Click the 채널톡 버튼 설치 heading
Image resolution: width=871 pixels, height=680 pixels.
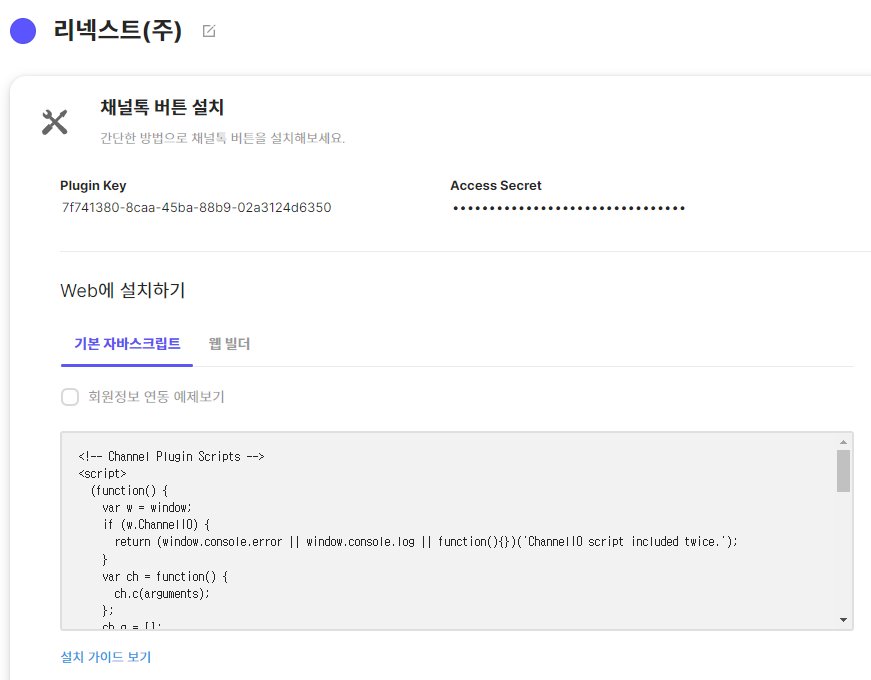point(161,107)
